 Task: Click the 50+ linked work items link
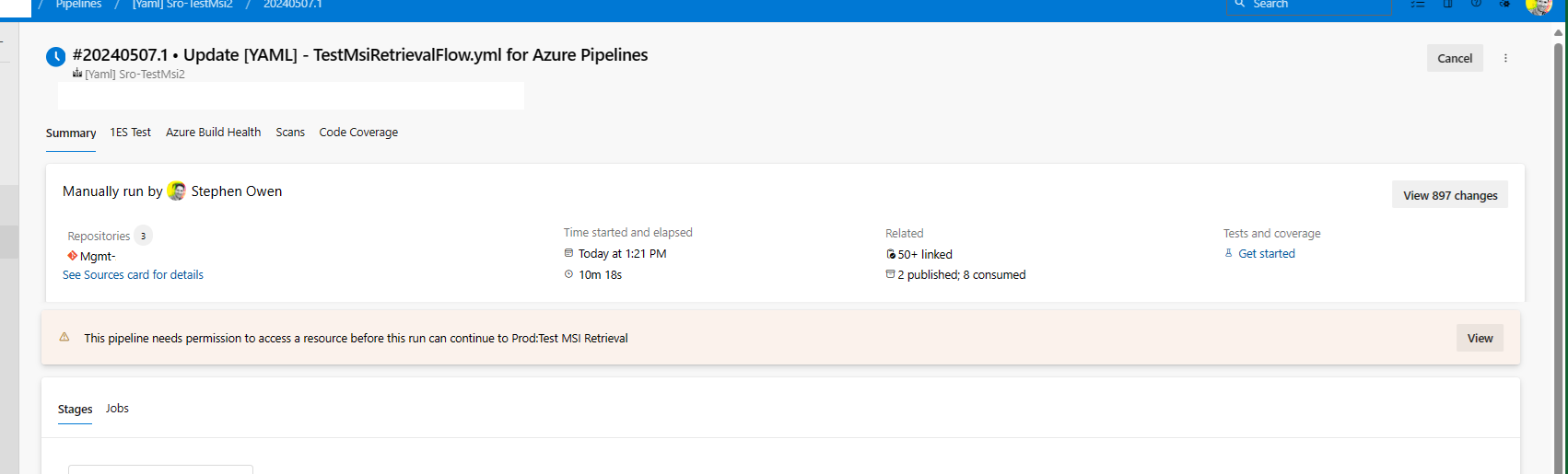tap(925, 254)
